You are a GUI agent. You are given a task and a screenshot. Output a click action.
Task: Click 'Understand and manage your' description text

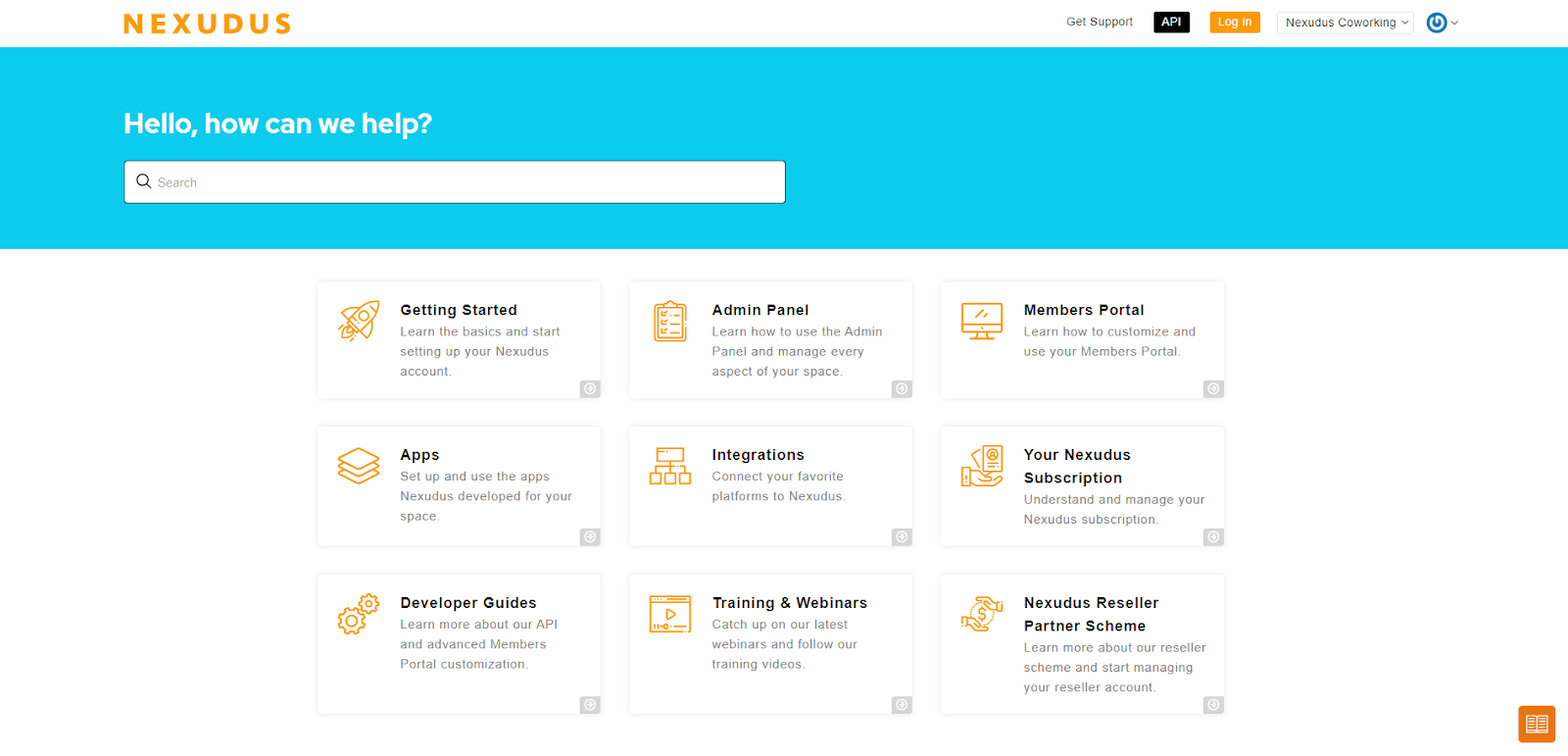coord(1114,499)
